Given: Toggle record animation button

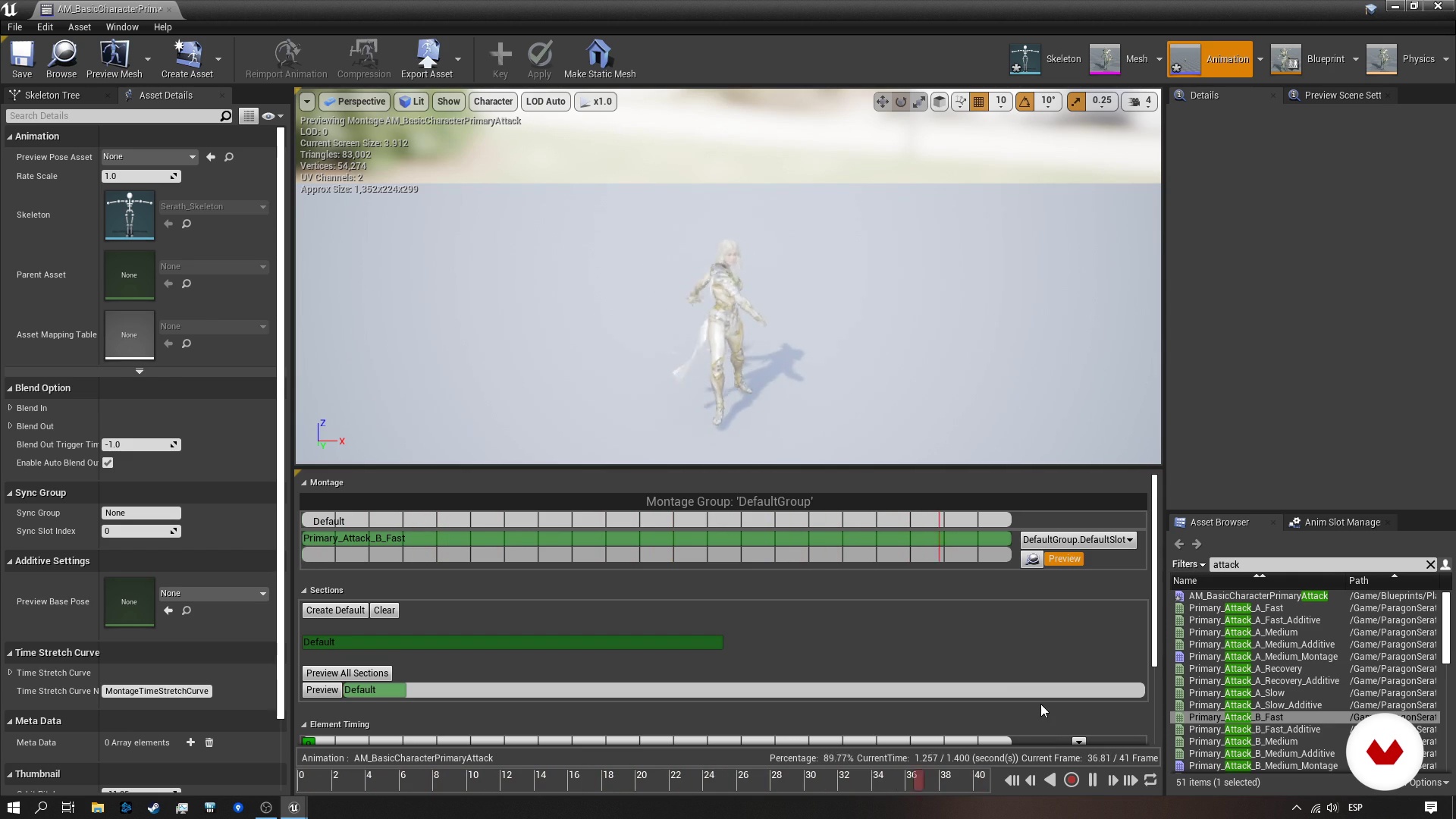Looking at the screenshot, I should point(1072,780).
